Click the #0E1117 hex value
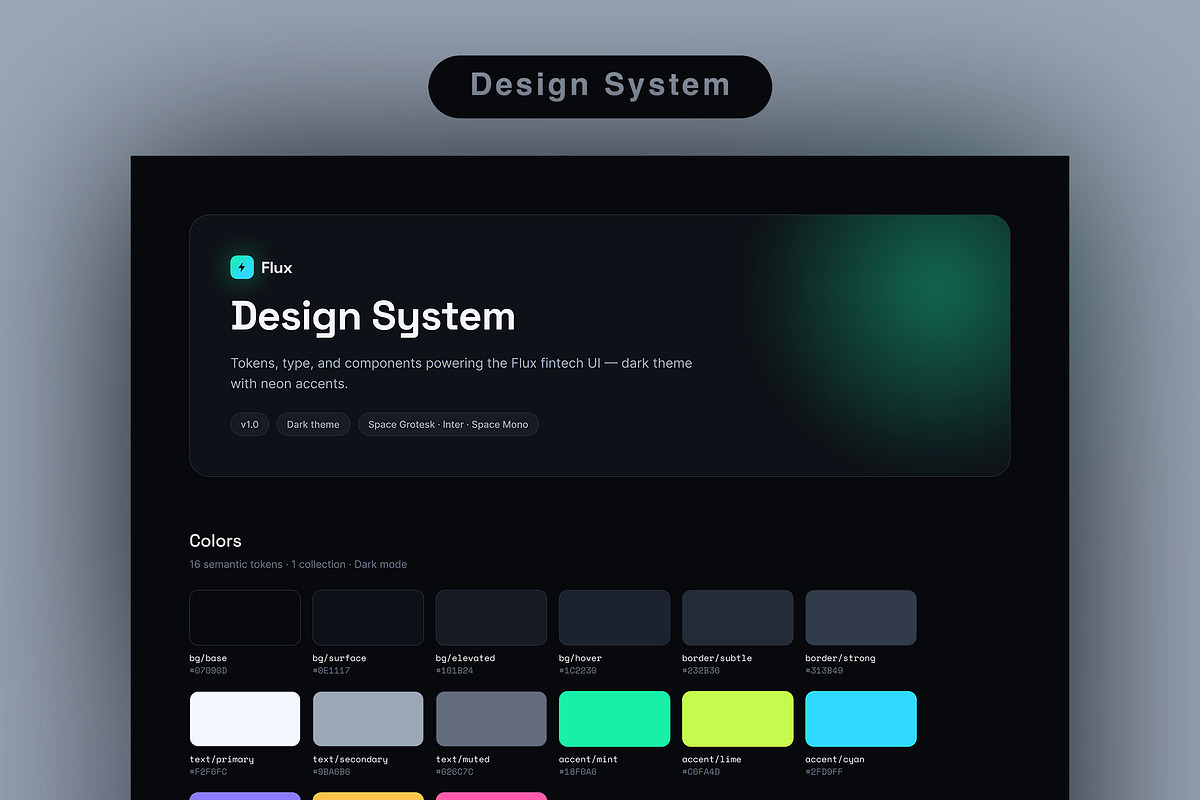Image resolution: width=1200 pixels, height=800 pixels. click(332, 671)
